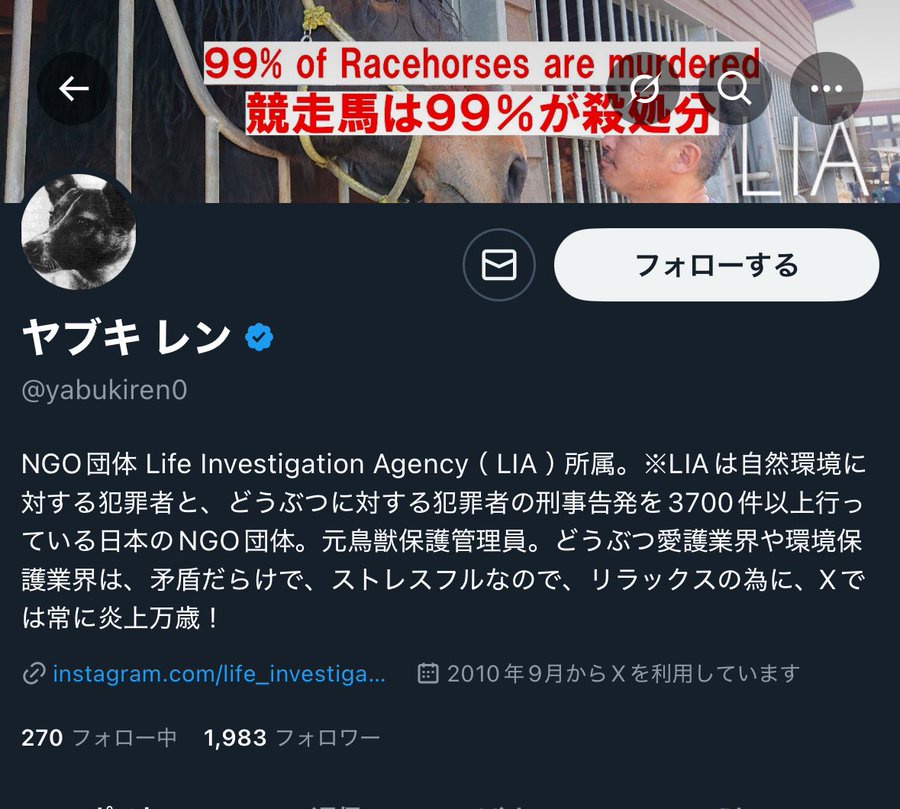
Task: Click the ヤブキ レン display name
Action: [x=126, y=338]
